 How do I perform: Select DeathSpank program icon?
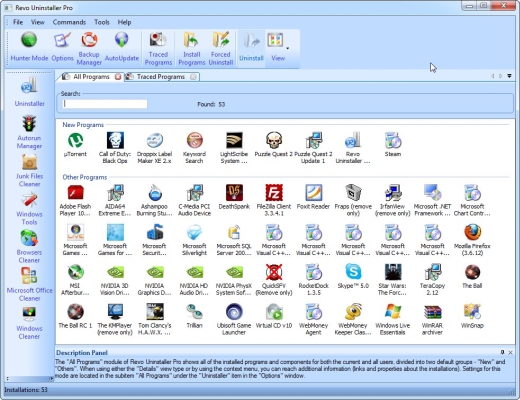pos(234,197)
